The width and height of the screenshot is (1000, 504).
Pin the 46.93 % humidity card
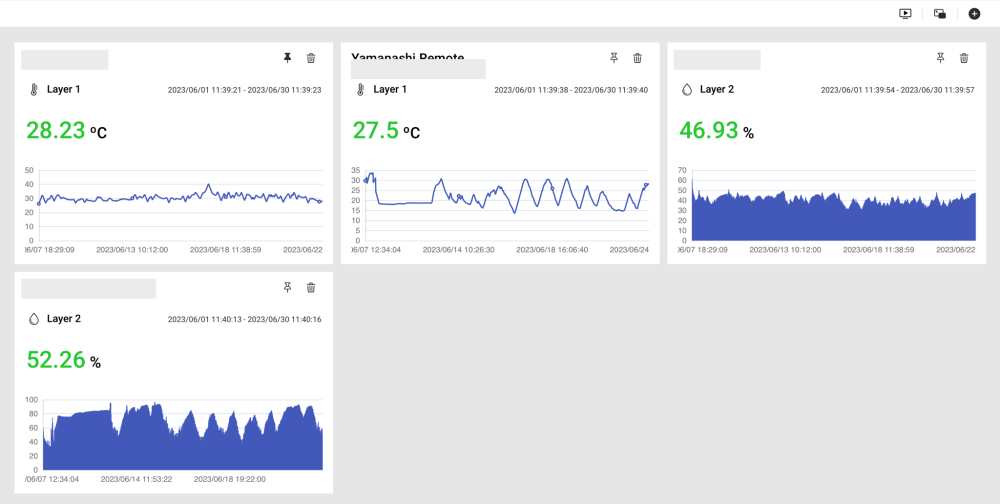[940, 58]
